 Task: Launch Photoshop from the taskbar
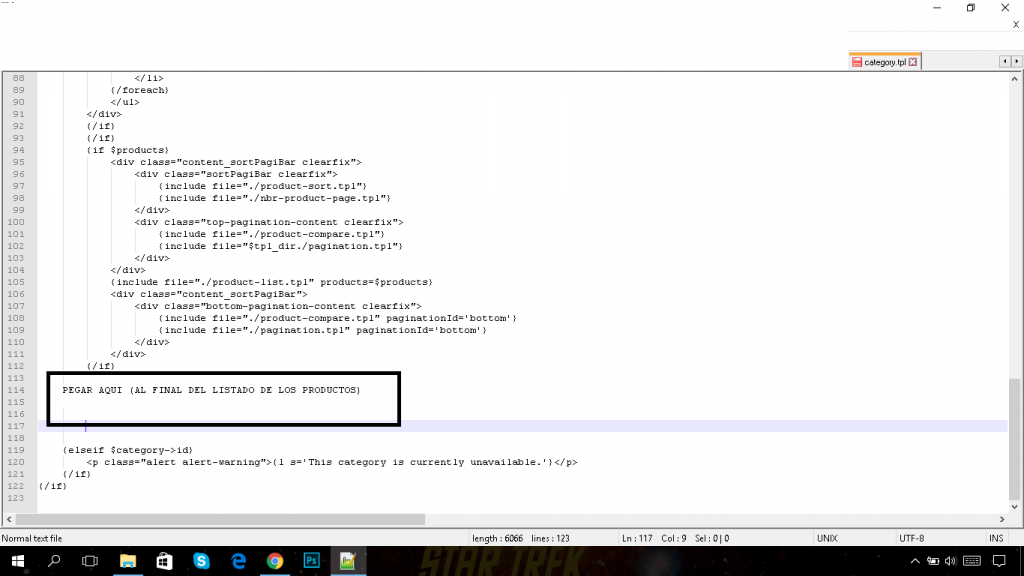[311, 560]
